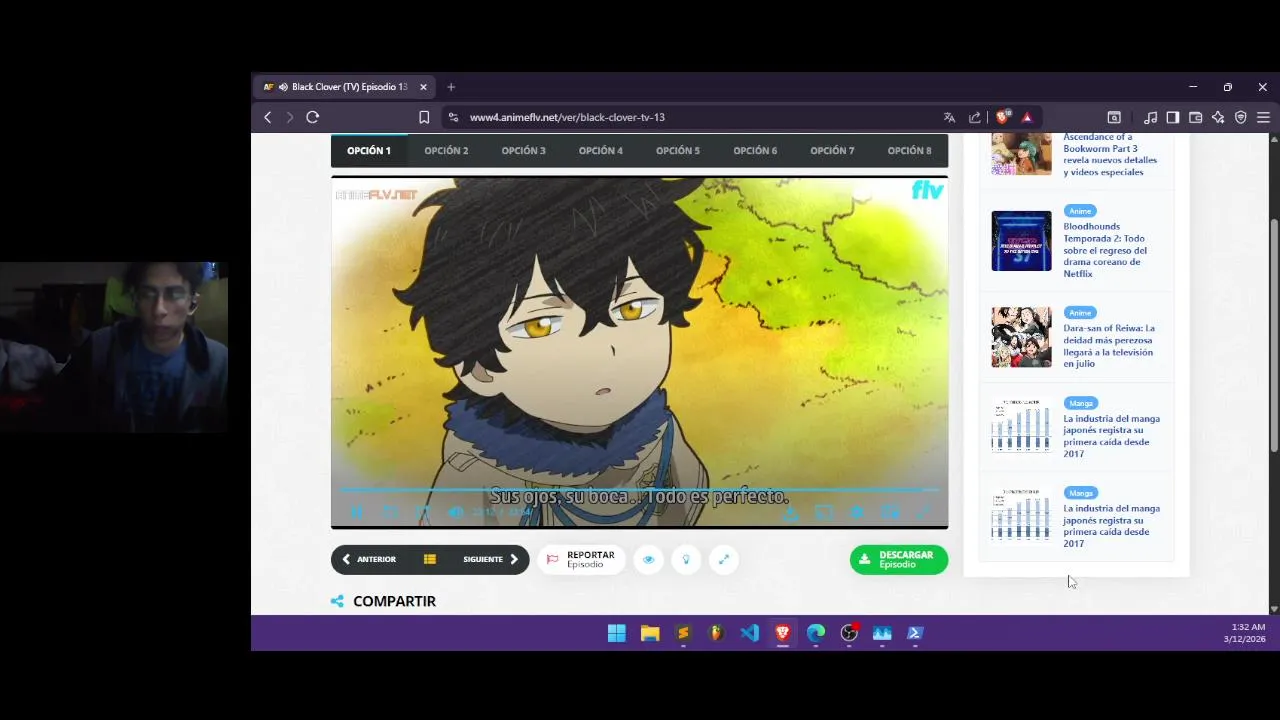This screenshot has width=1280, height=720.
Task: Open OBS Studio from the taskbar
Action: click(x=849, y=633)
